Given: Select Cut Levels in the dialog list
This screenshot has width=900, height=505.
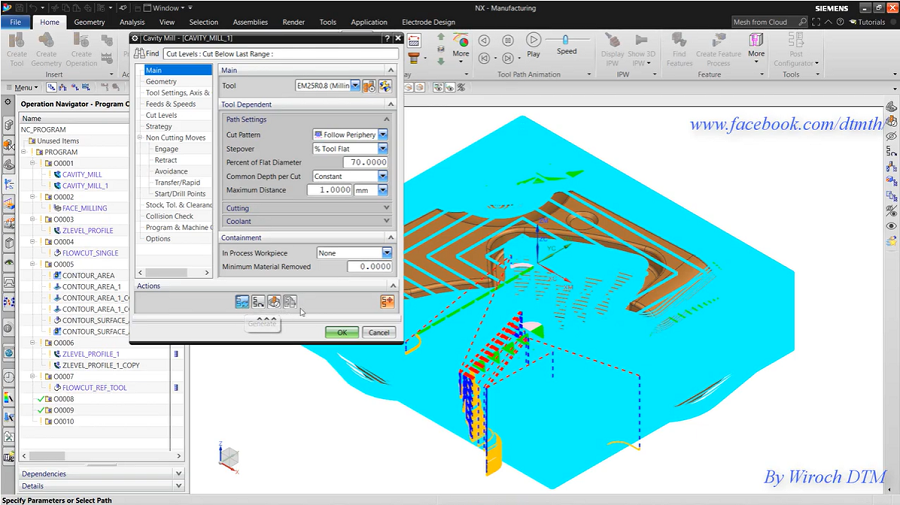Looking at the screenshot, I should 161,115.
